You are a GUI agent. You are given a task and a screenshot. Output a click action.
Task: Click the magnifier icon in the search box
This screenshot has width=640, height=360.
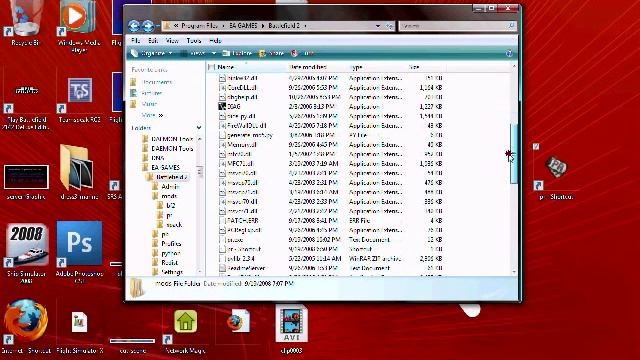click(x=511, y=26)
